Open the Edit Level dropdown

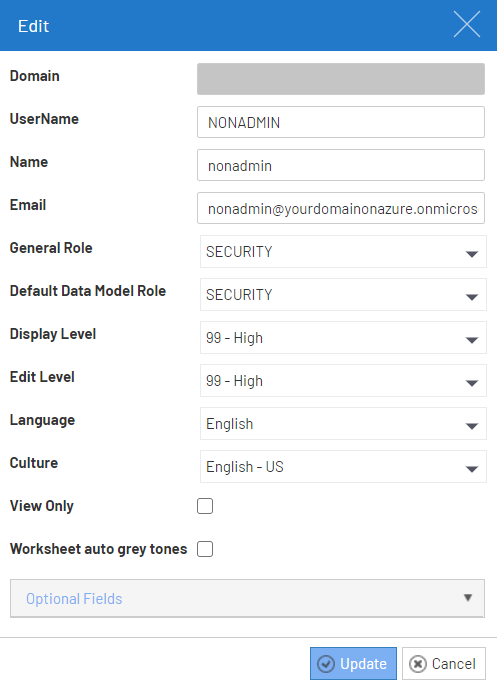343,380
